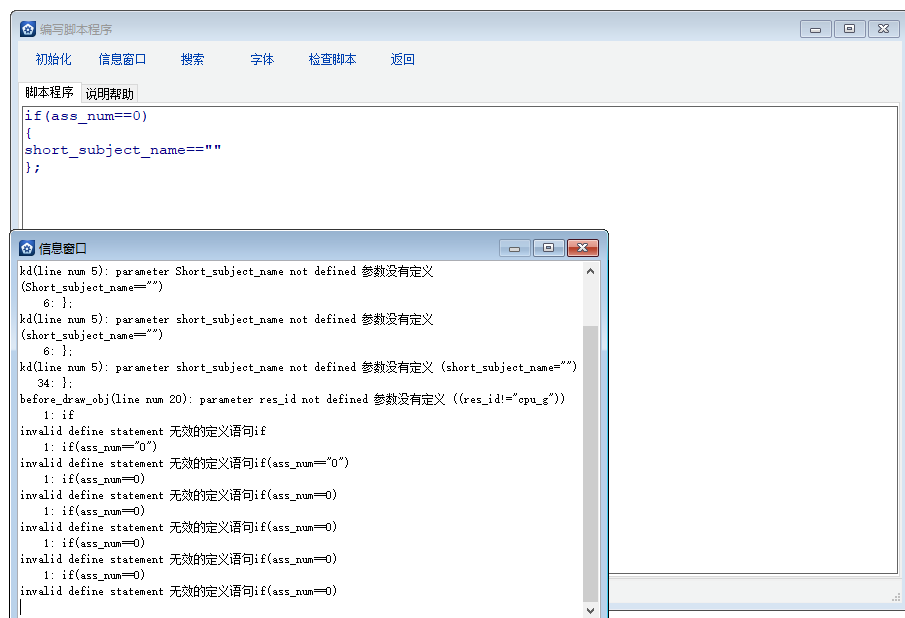Click the info window vertical scrollbar thumb

click(x=590, y=460)
